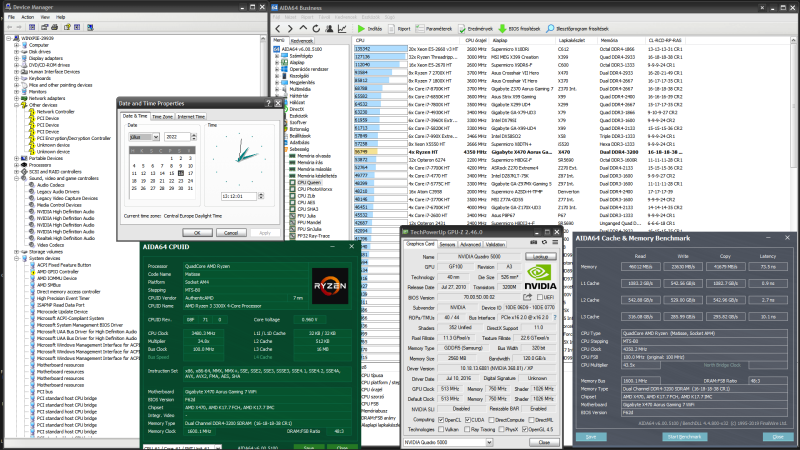Open month dropdown in Date and Time
This screenshot has width=800, height=450.
156,137
